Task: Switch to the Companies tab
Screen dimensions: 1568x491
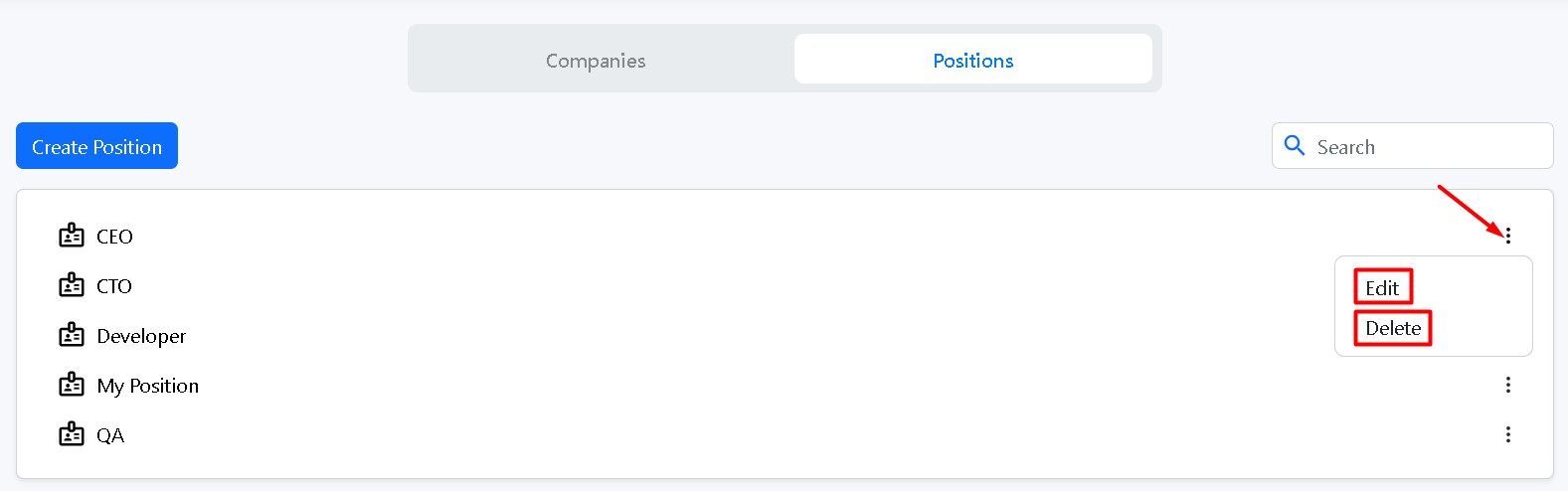Action: tap(596, 61)
